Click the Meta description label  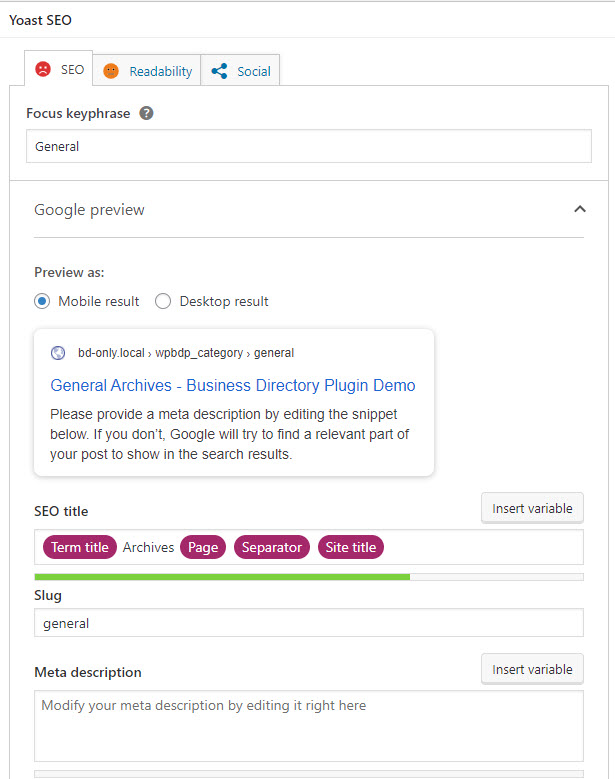[88, 672]
